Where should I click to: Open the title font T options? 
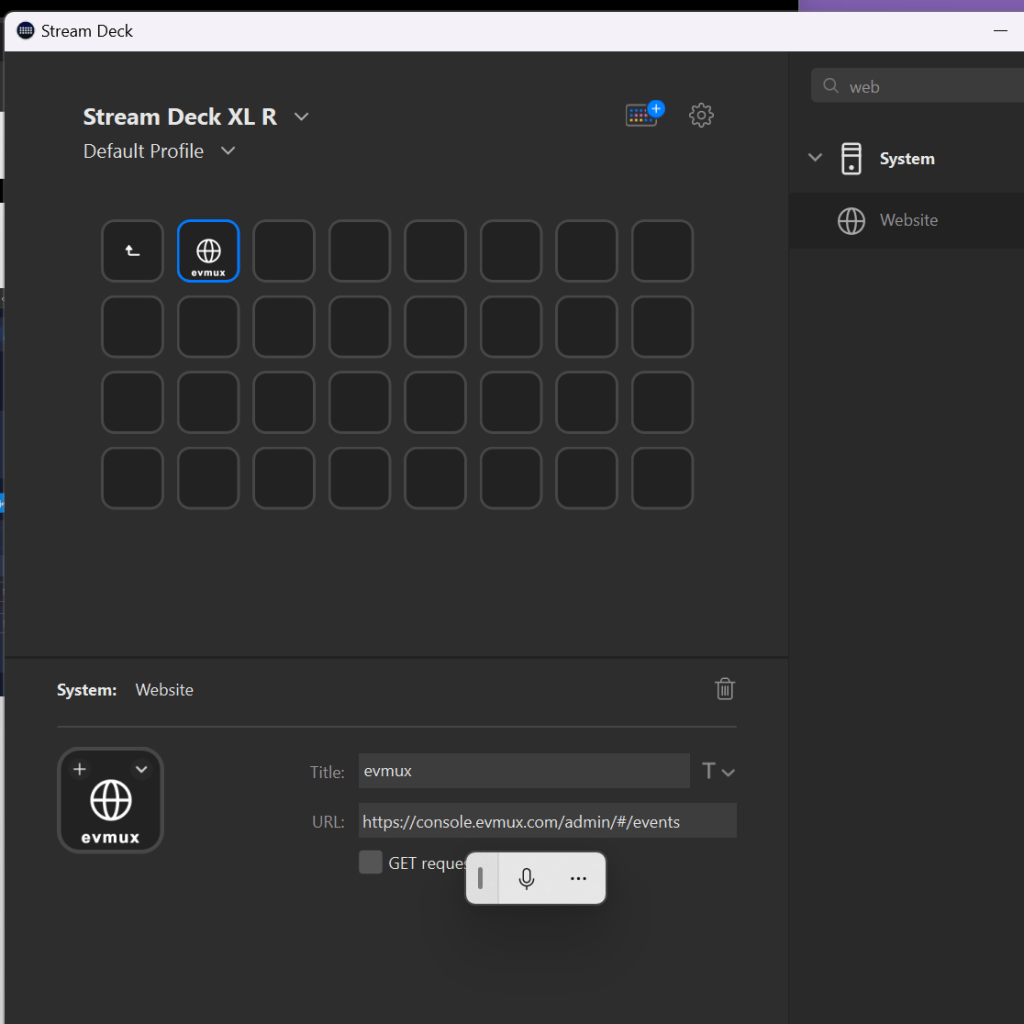click(718, 771)
